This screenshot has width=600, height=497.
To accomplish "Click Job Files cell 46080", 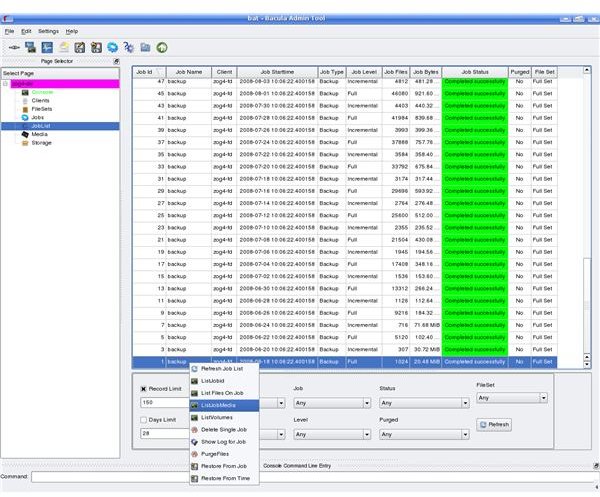I will tap(396, 94).
